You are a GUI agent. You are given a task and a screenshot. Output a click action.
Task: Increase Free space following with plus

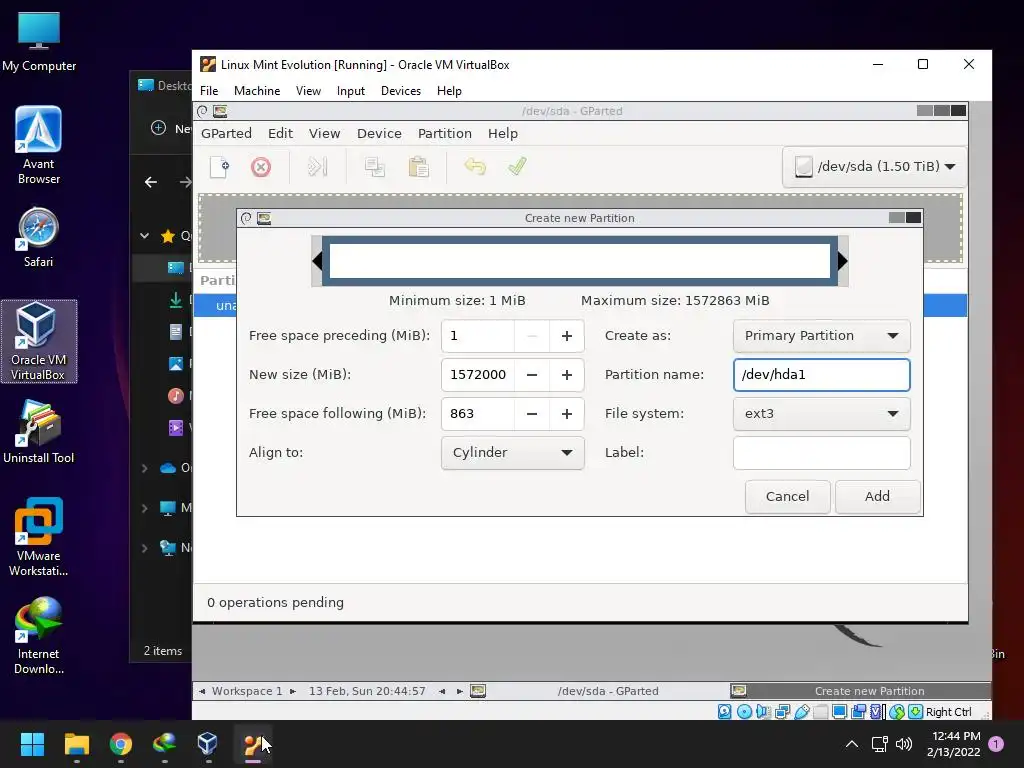(567, 413)
